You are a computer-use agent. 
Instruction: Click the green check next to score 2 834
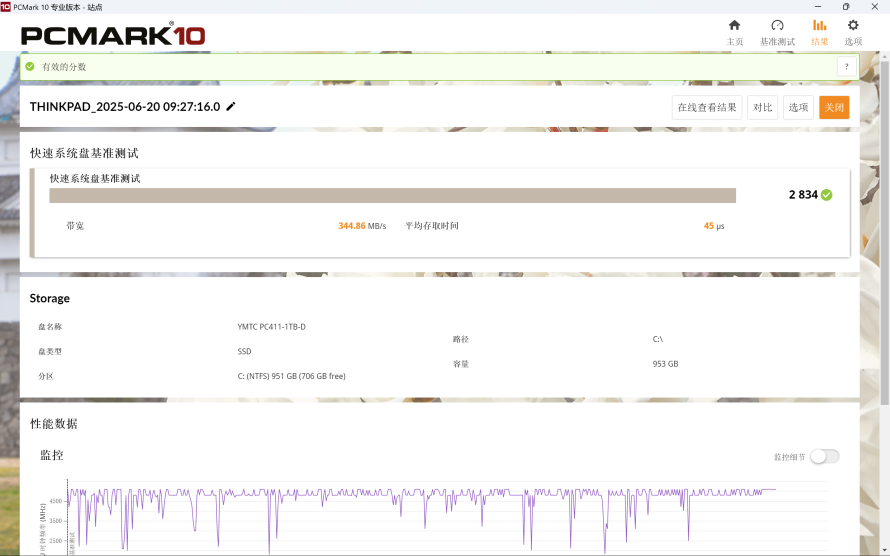[x=826, y=195]
